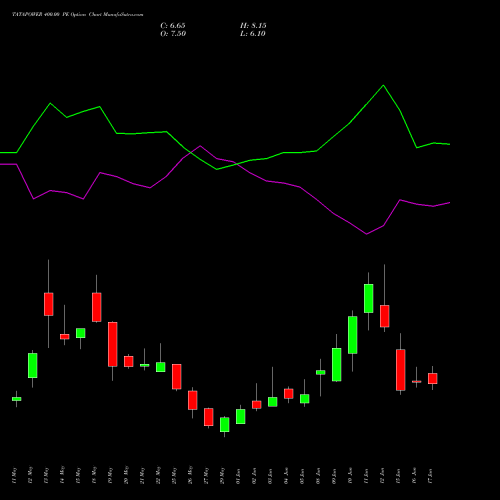Click the purple indicator line's lowest trough
The image size is (500, 500).
point(367,234)
